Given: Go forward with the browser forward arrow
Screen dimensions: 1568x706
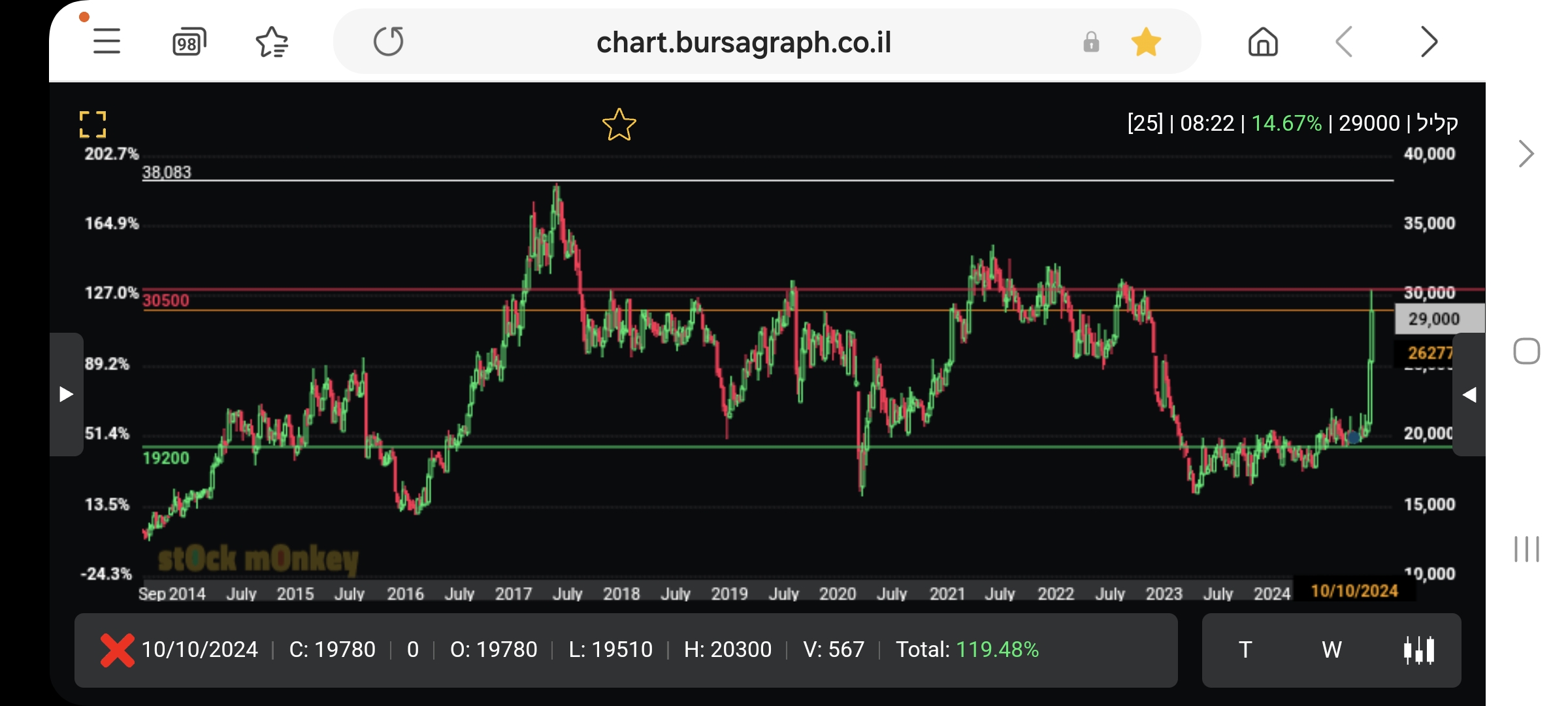Looking at the screenshot, I should click(x=1429, y=42).
